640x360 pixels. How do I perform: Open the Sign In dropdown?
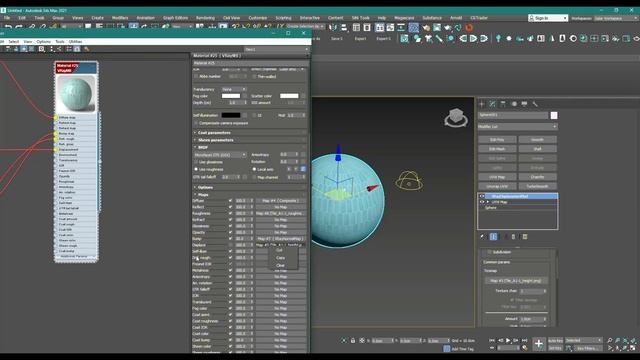click(548, 18)
